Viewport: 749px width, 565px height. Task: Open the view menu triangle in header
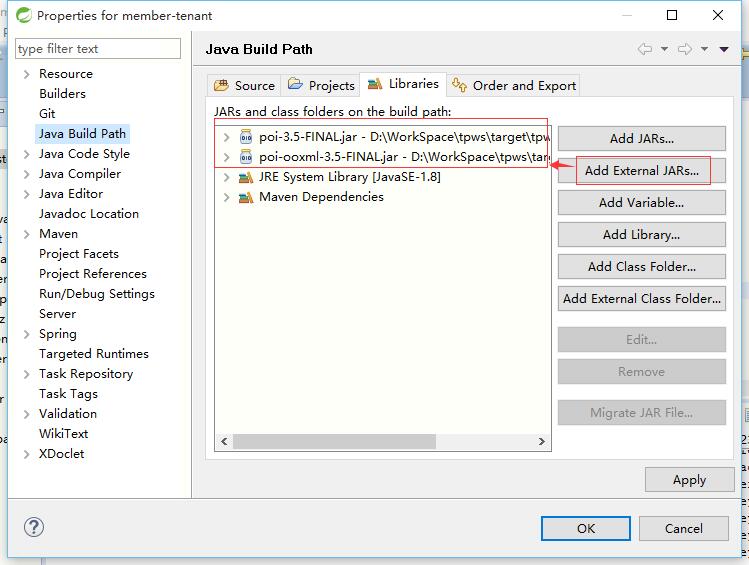click(724, 49)
